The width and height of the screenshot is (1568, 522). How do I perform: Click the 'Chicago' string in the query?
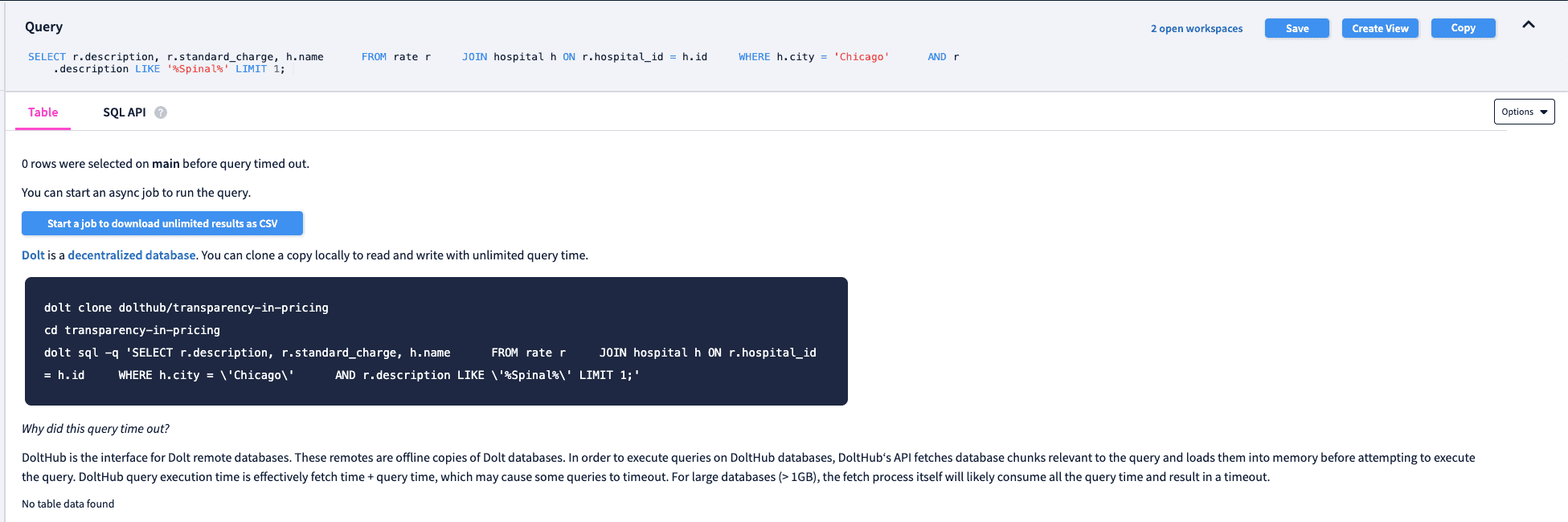[862, 57]
